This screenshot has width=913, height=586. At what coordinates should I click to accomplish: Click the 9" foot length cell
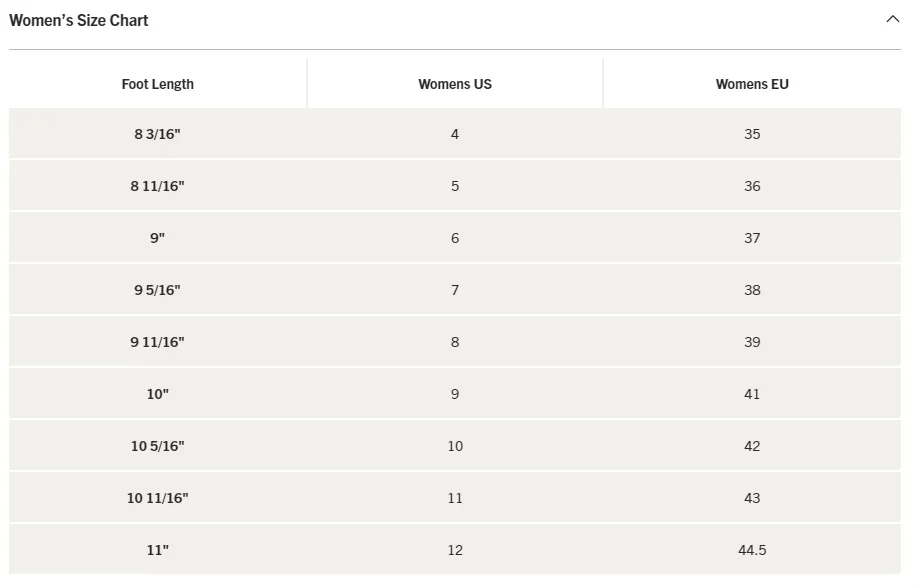(x=158, y=238)
